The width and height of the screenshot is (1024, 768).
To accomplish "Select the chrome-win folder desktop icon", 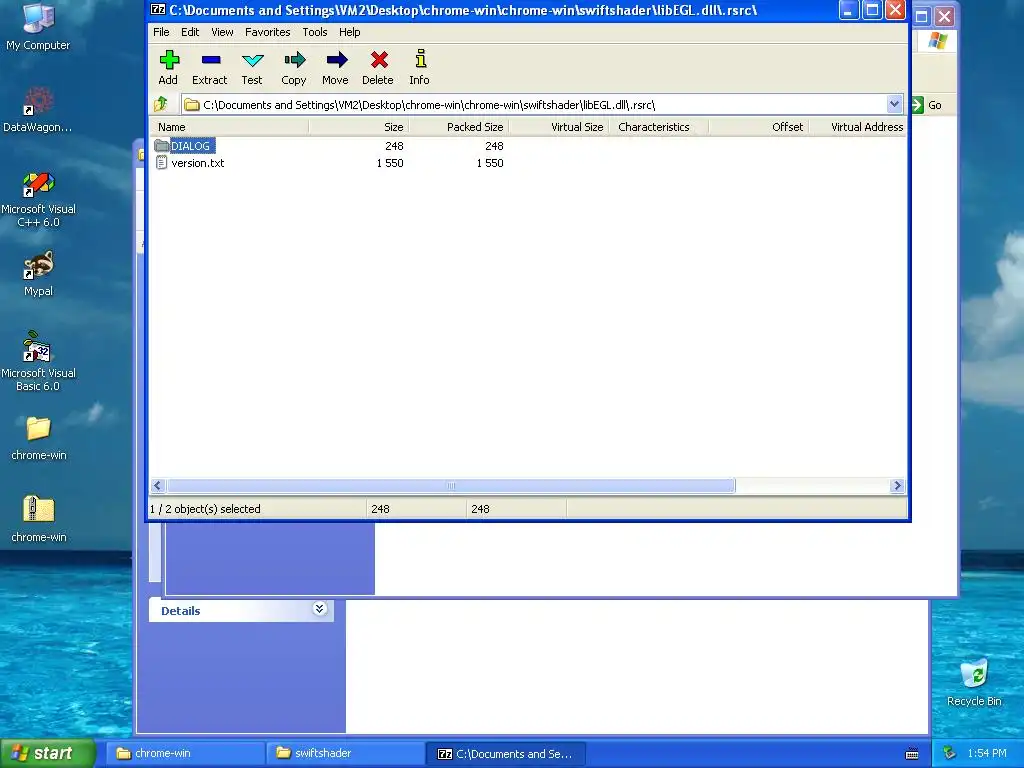I will pos(39,438).
